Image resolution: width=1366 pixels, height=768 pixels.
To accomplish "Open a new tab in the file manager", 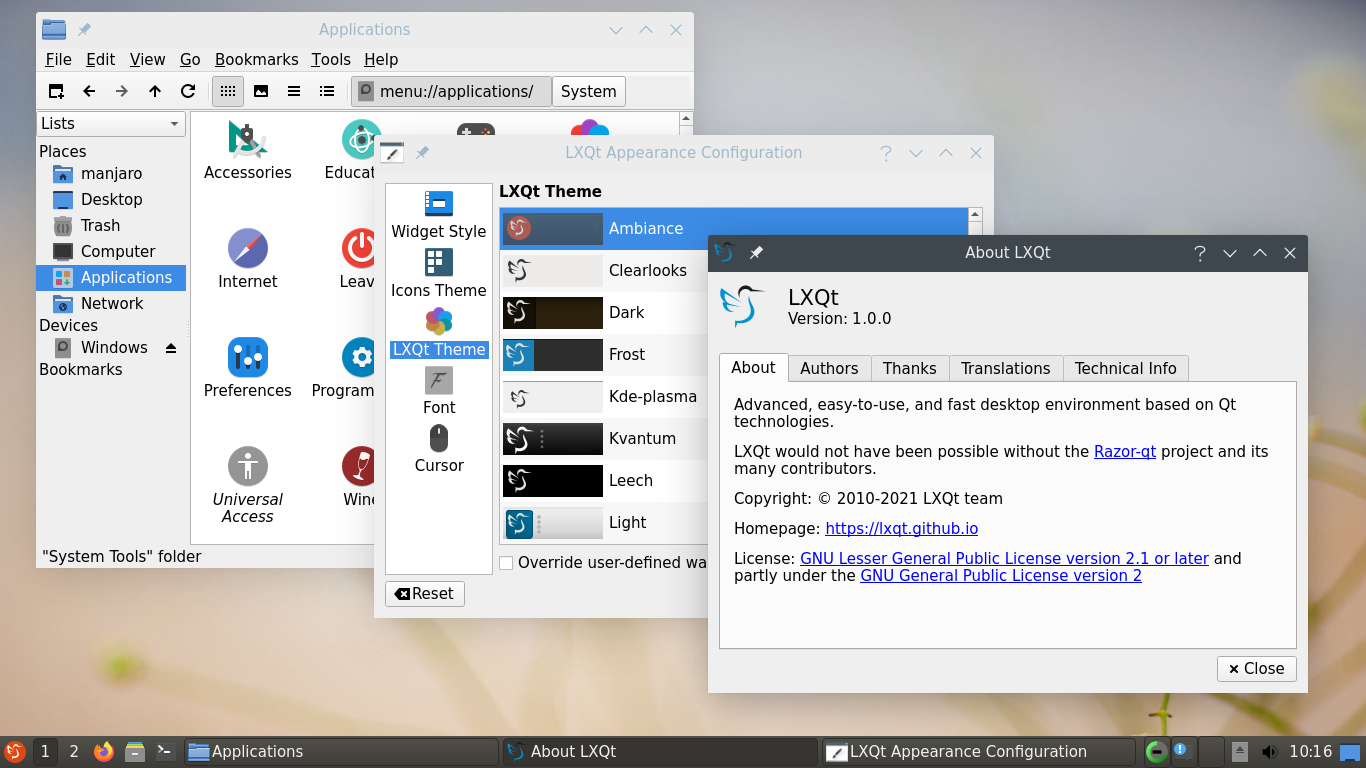I will click(57, 91).
